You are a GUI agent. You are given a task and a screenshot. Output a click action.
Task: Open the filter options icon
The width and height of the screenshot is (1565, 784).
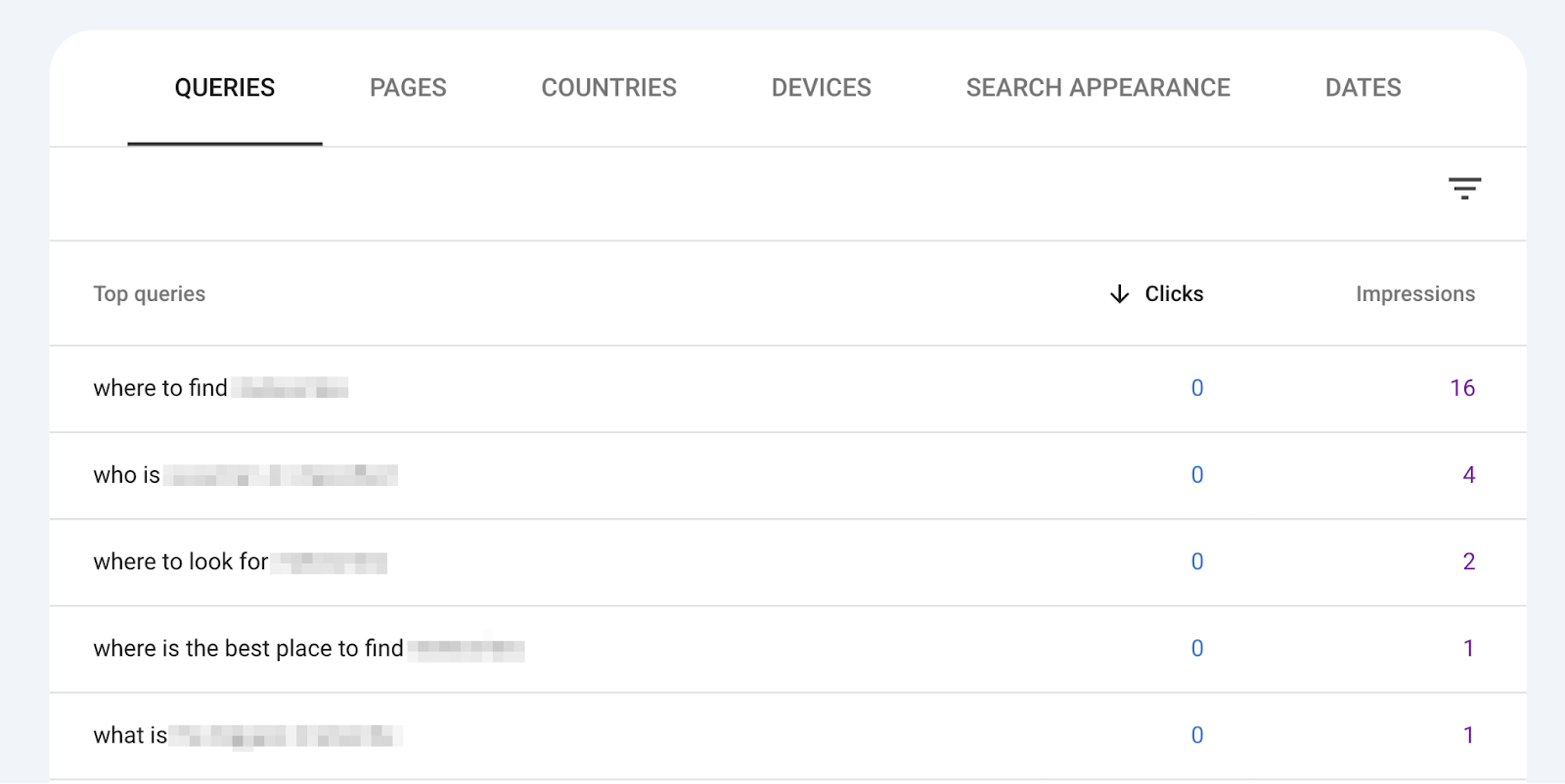[x=1464, y=188]
